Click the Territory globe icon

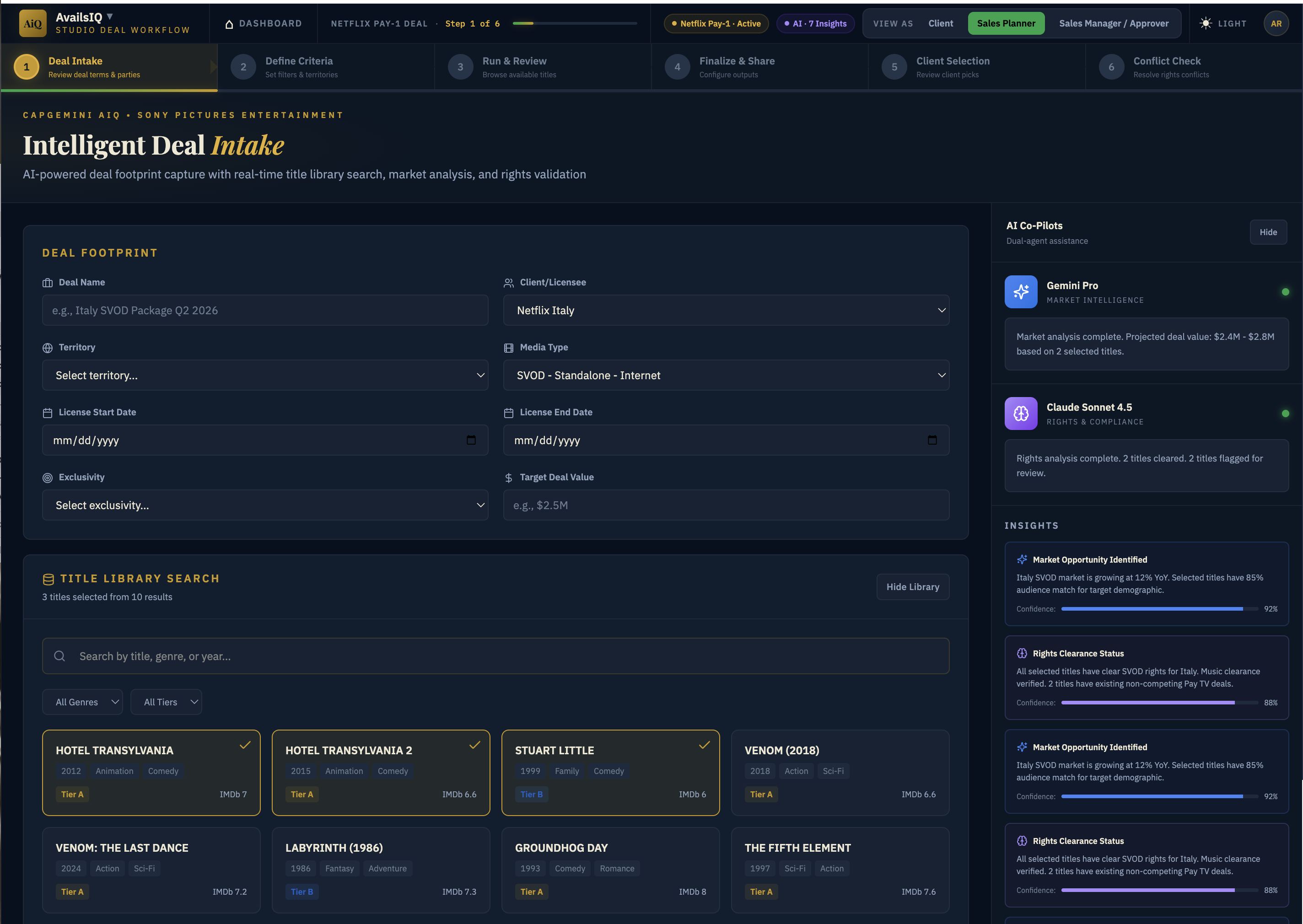tap(47, 348)
